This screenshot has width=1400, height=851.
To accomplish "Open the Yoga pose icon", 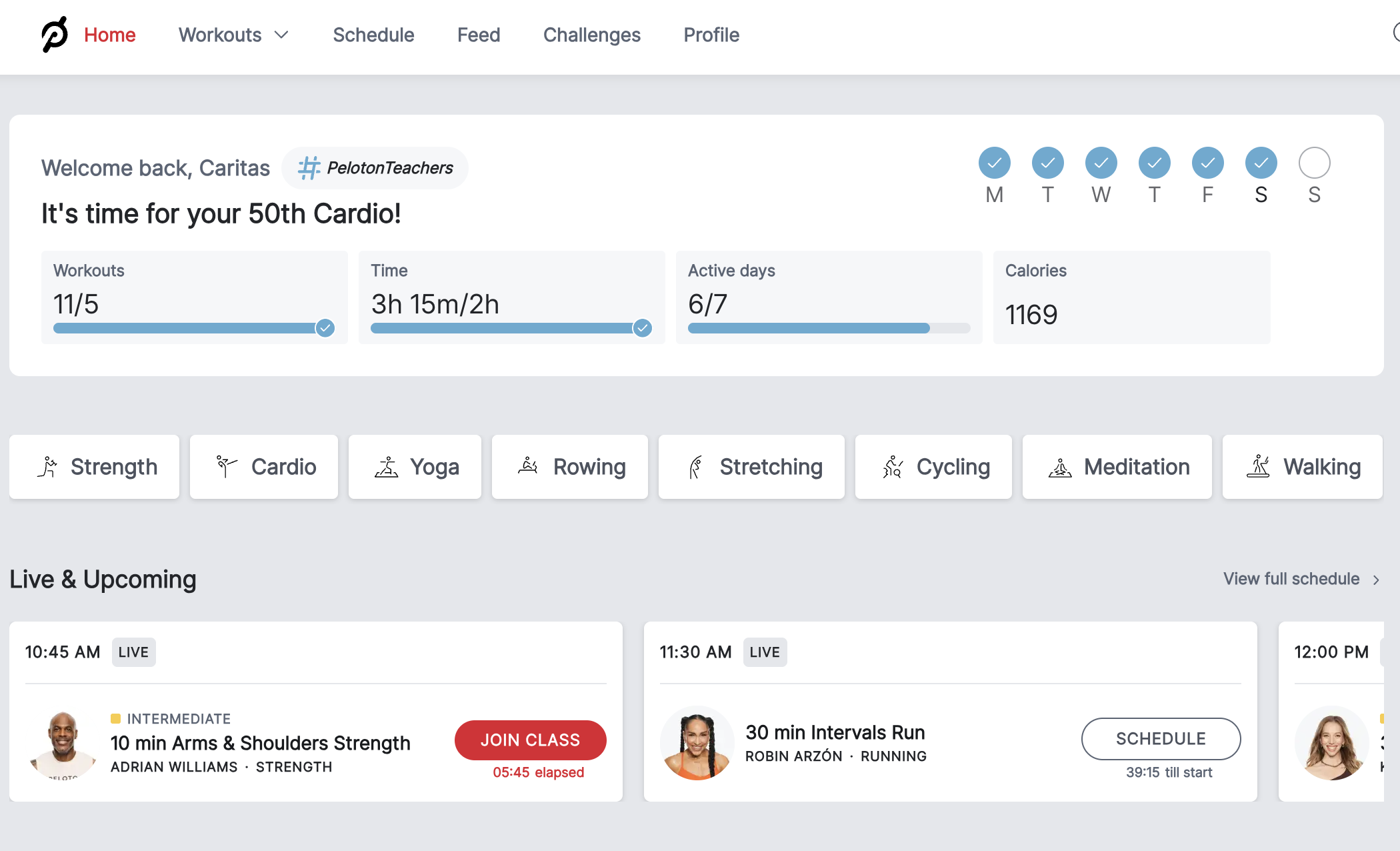I will tap(386, 467).
